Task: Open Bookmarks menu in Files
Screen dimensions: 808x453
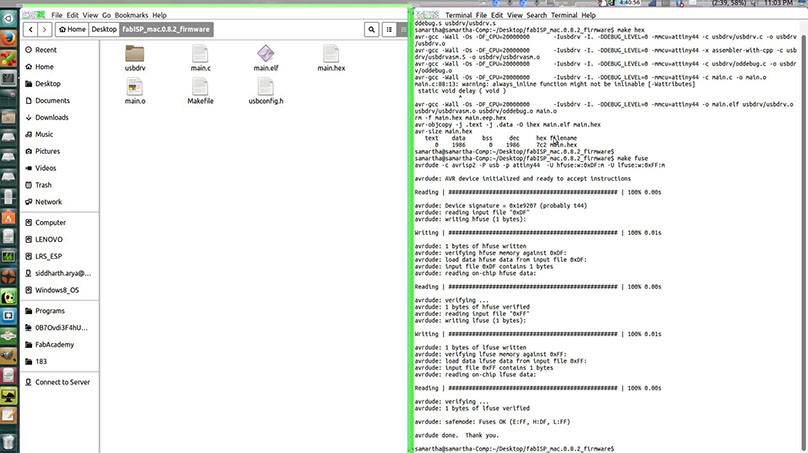Action: [x=131, y=15]
